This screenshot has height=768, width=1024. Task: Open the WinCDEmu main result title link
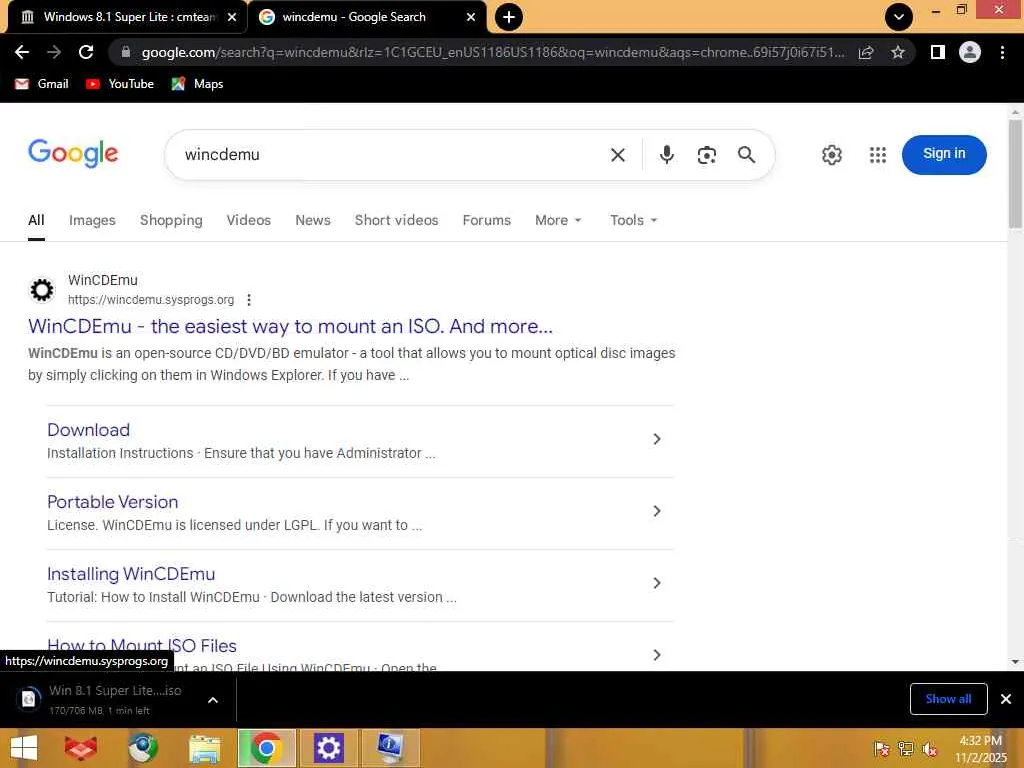[290, 326]
